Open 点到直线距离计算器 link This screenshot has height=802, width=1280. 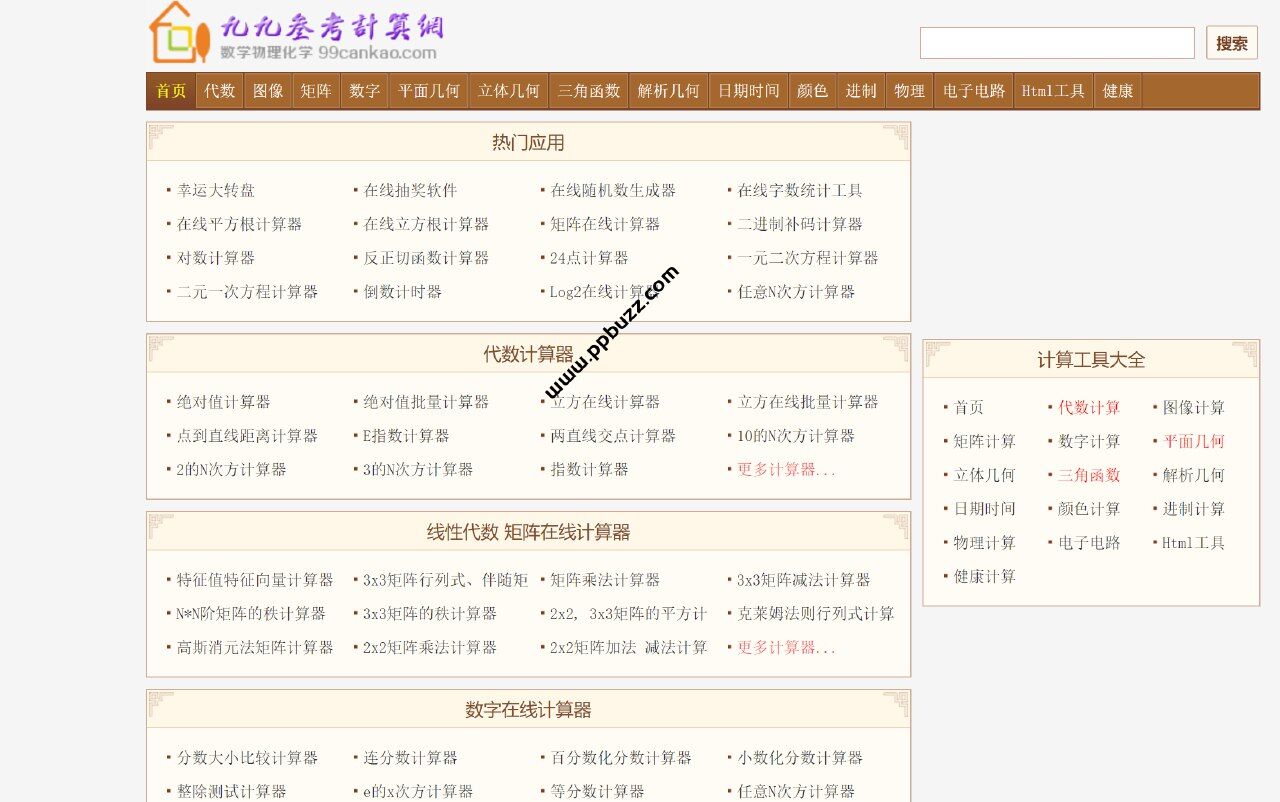click(247, 436)
